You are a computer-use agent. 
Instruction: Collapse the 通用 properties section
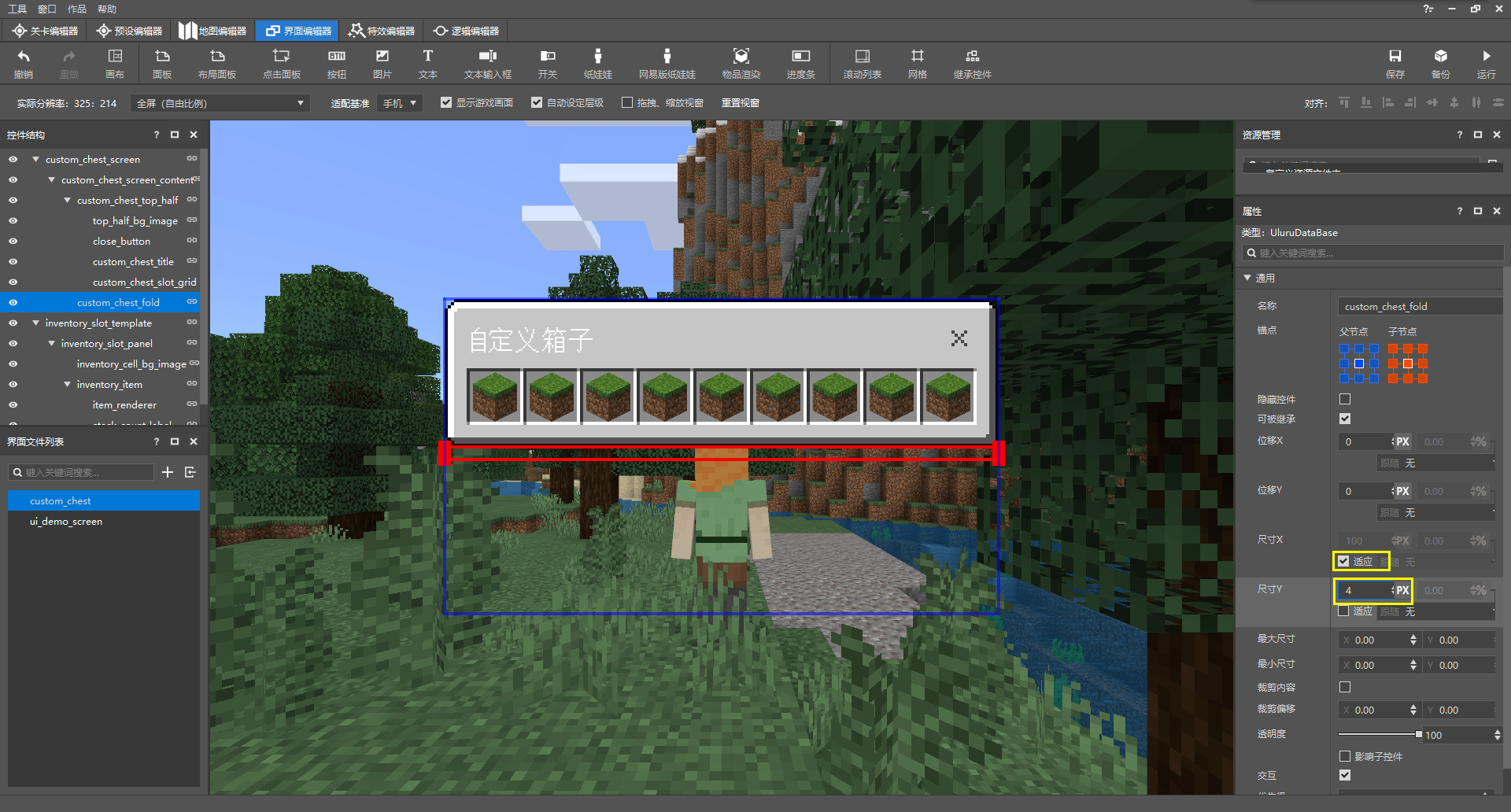pyautogui.click(x=1247, y=278)
